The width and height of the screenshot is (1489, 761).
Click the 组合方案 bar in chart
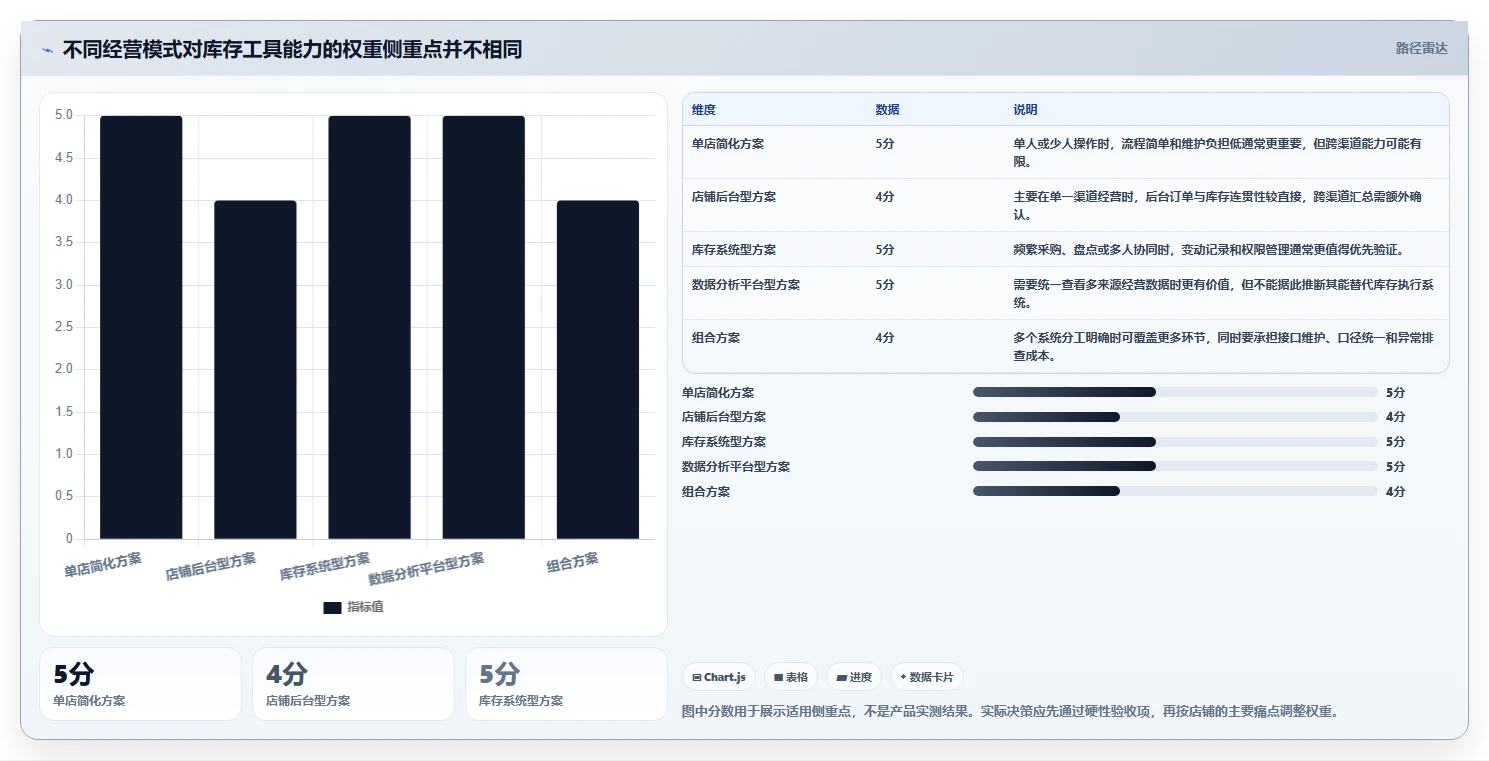[597, 370]
